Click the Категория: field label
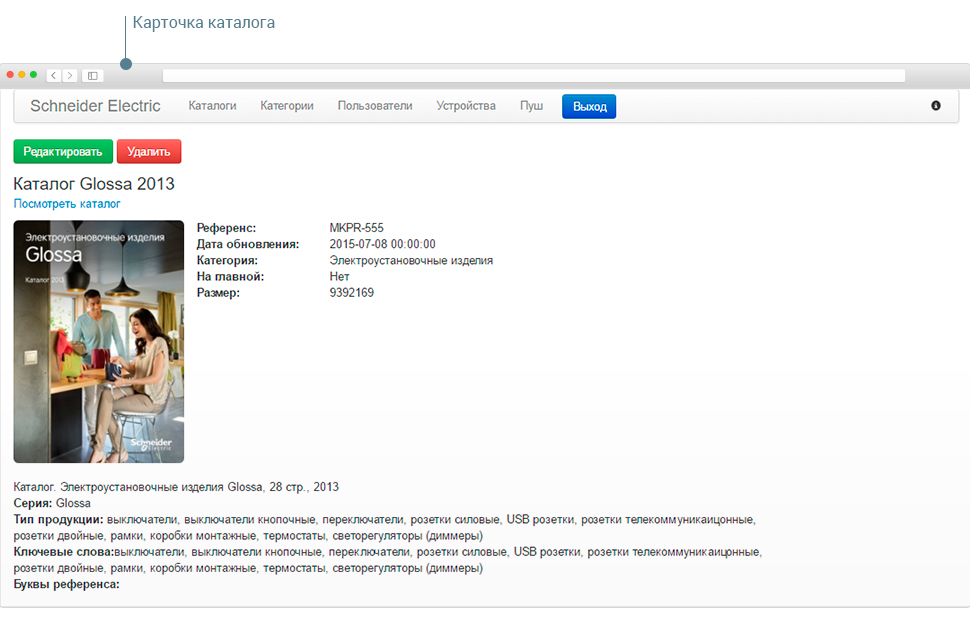 [x=228, y=260]
